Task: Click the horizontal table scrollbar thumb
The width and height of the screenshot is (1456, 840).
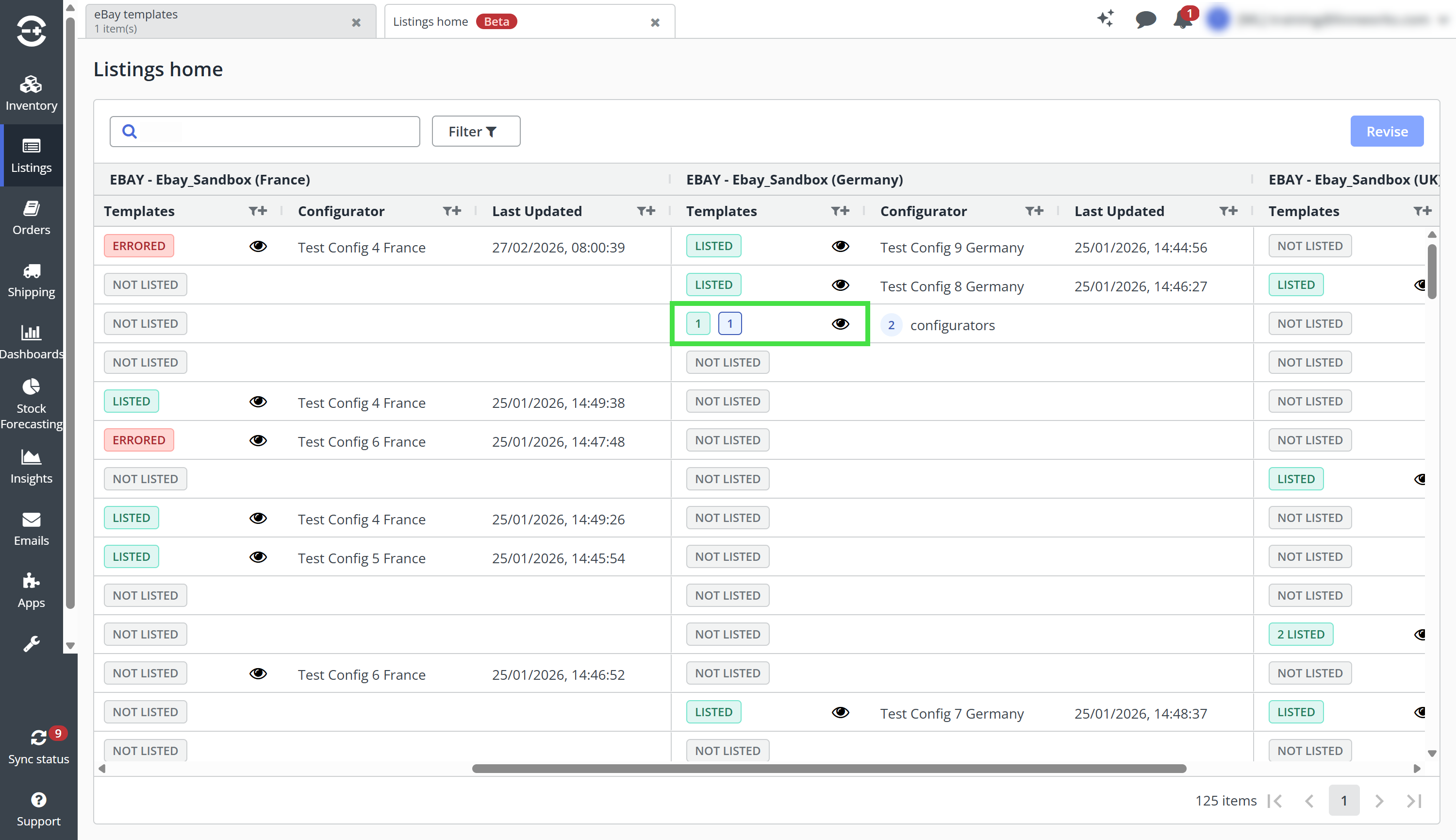Action: (x=828, y=768)
